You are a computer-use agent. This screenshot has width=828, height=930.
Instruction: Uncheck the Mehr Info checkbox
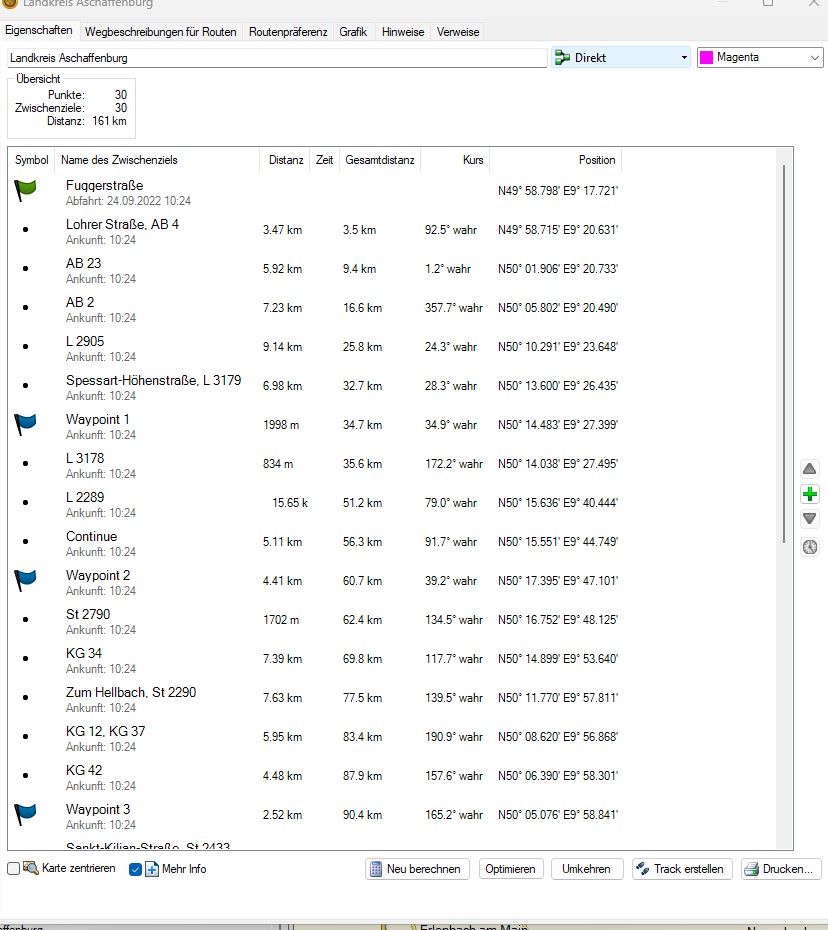pos(136,869)
